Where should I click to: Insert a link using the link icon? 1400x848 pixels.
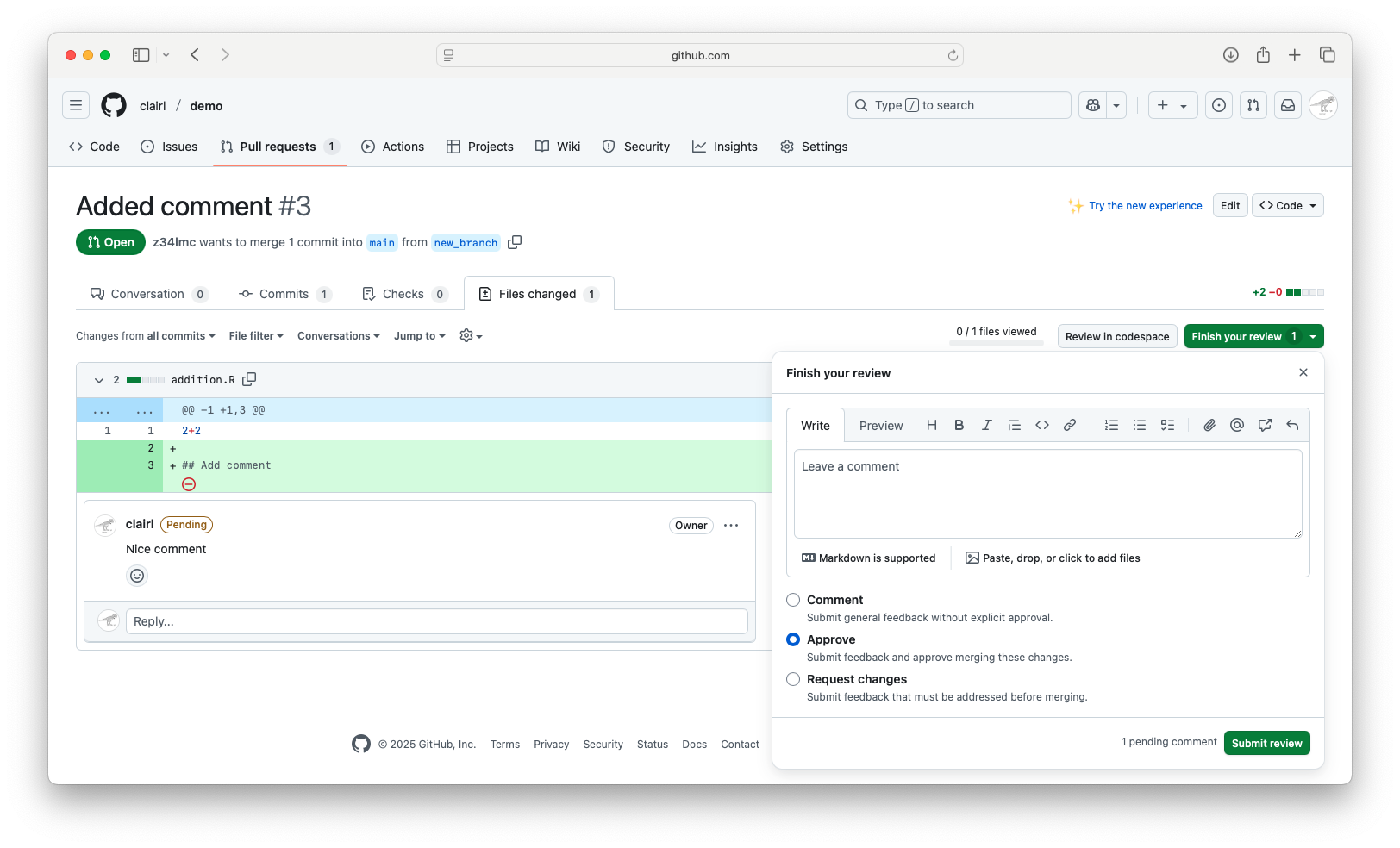(1069, 425)
